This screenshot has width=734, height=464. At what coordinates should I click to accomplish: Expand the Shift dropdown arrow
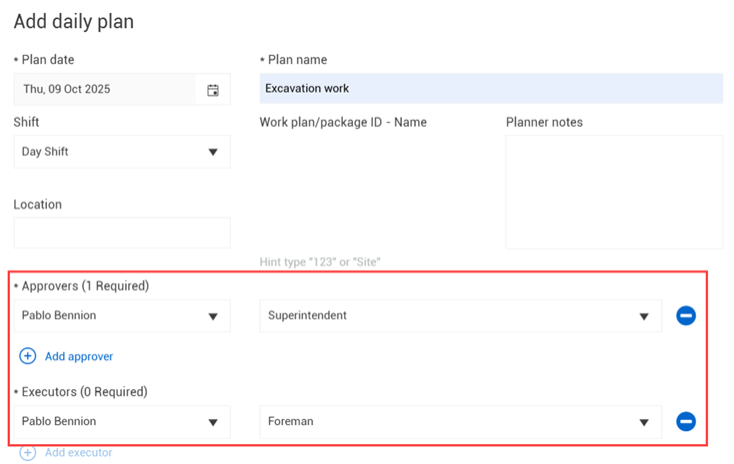tap(213, 152)
